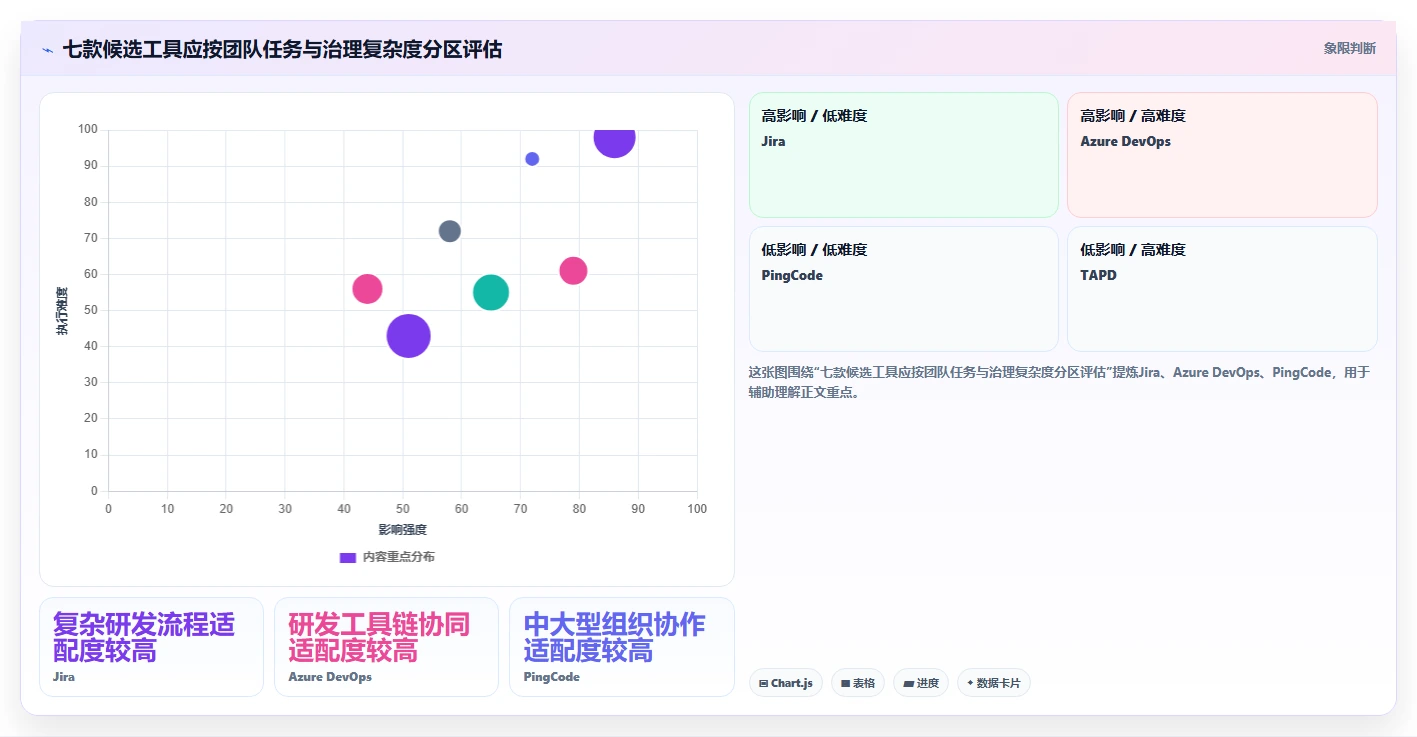Click the 执行难度 y-axis label
The image size is (1417, 737).
coord(62,310)
